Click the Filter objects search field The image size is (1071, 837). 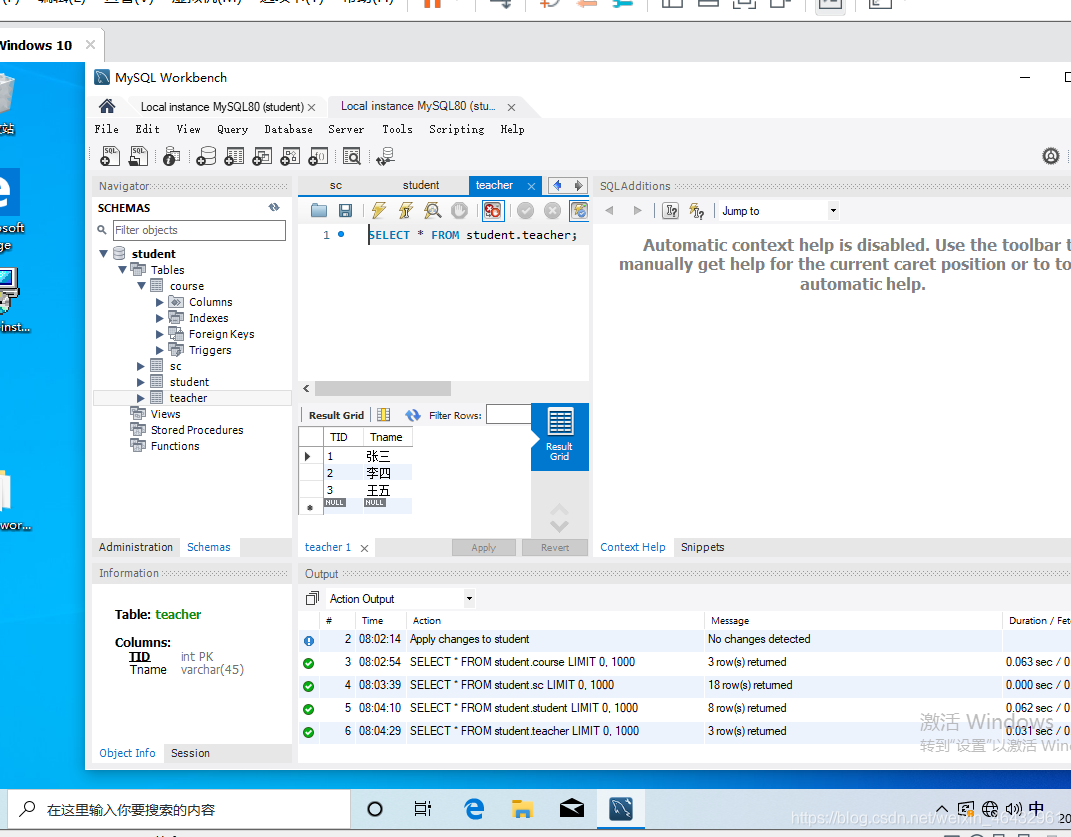pos(199,230)
